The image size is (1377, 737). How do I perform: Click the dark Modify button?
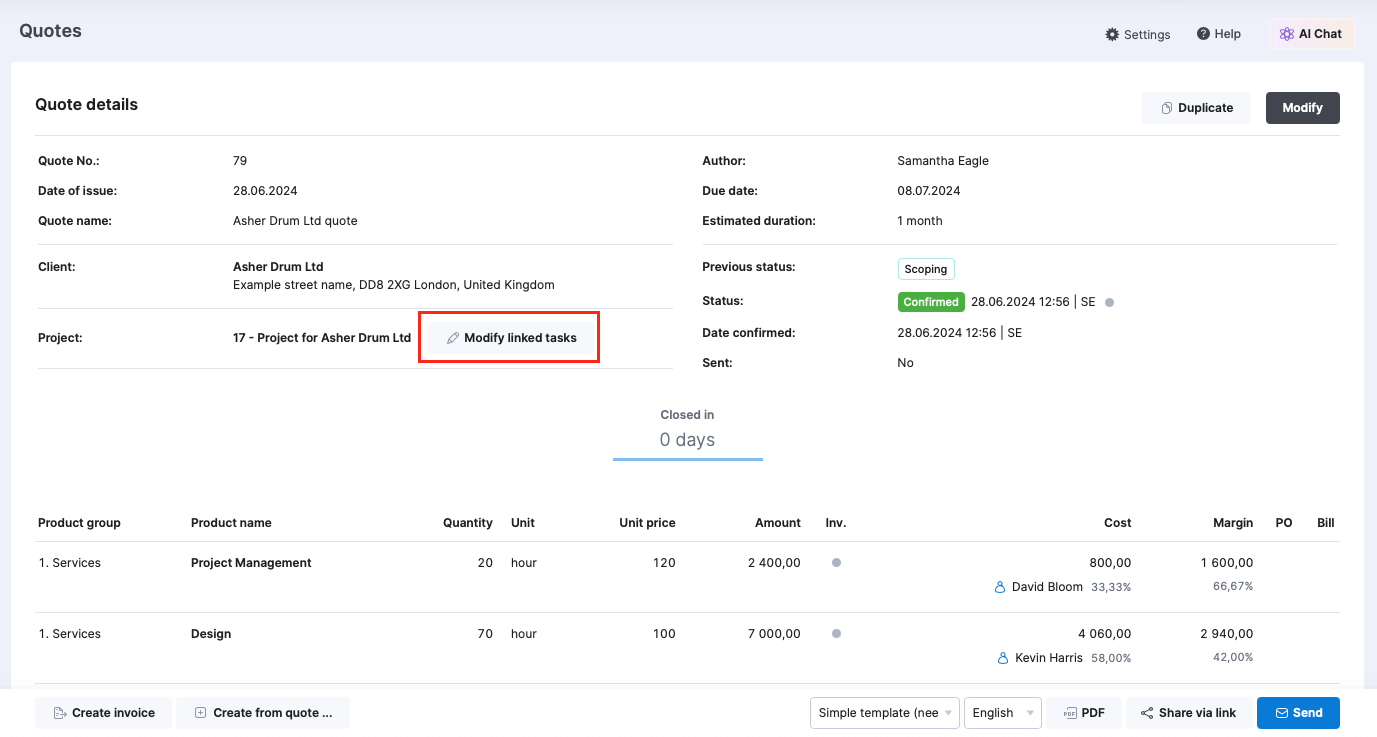[x=1302, y=108]
